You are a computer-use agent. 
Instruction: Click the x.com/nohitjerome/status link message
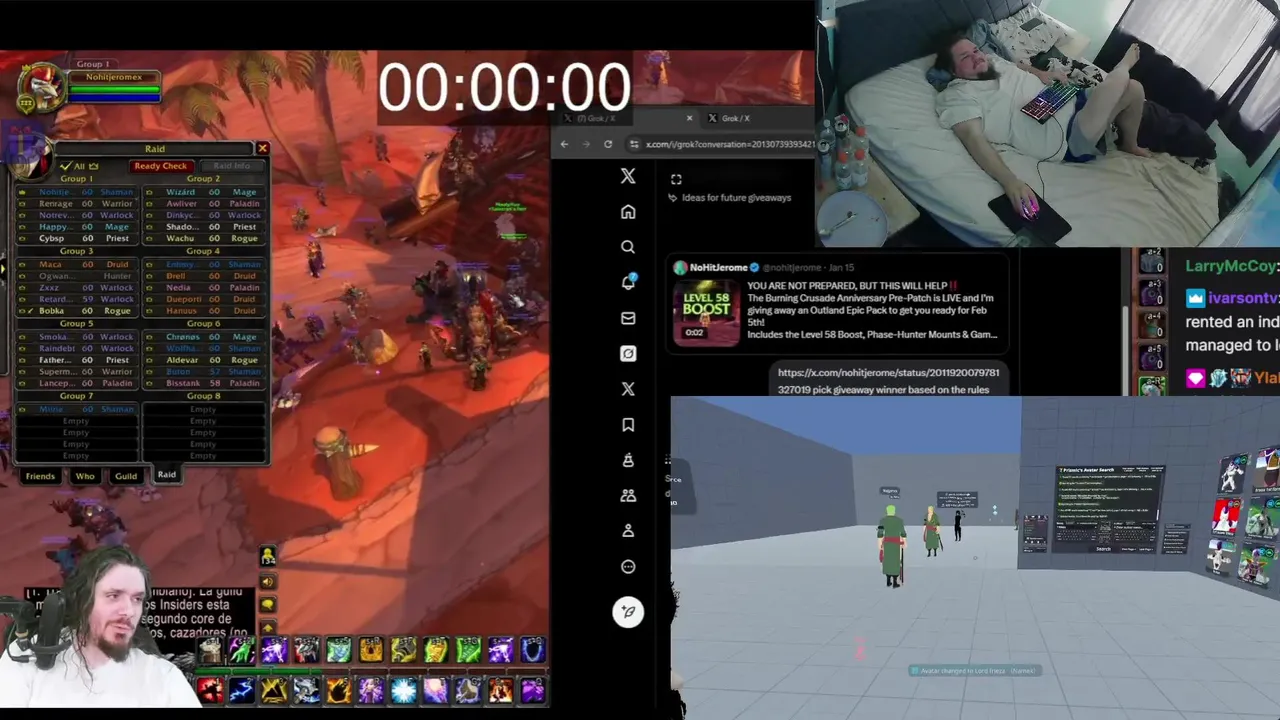(x=888, y=381)
